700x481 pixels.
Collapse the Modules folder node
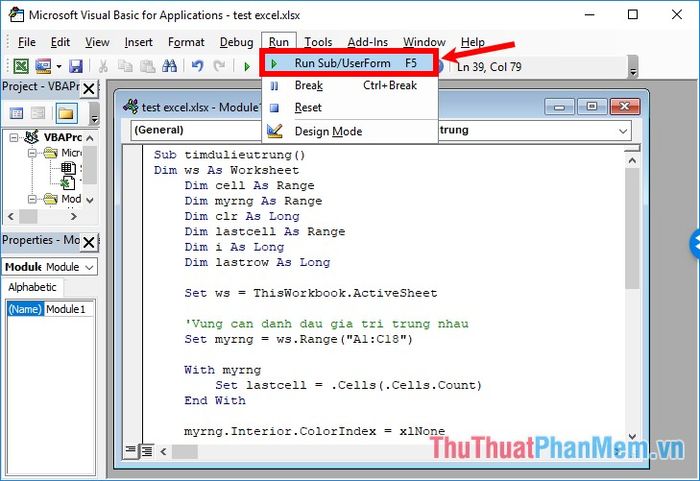click(x=32, y=199)
